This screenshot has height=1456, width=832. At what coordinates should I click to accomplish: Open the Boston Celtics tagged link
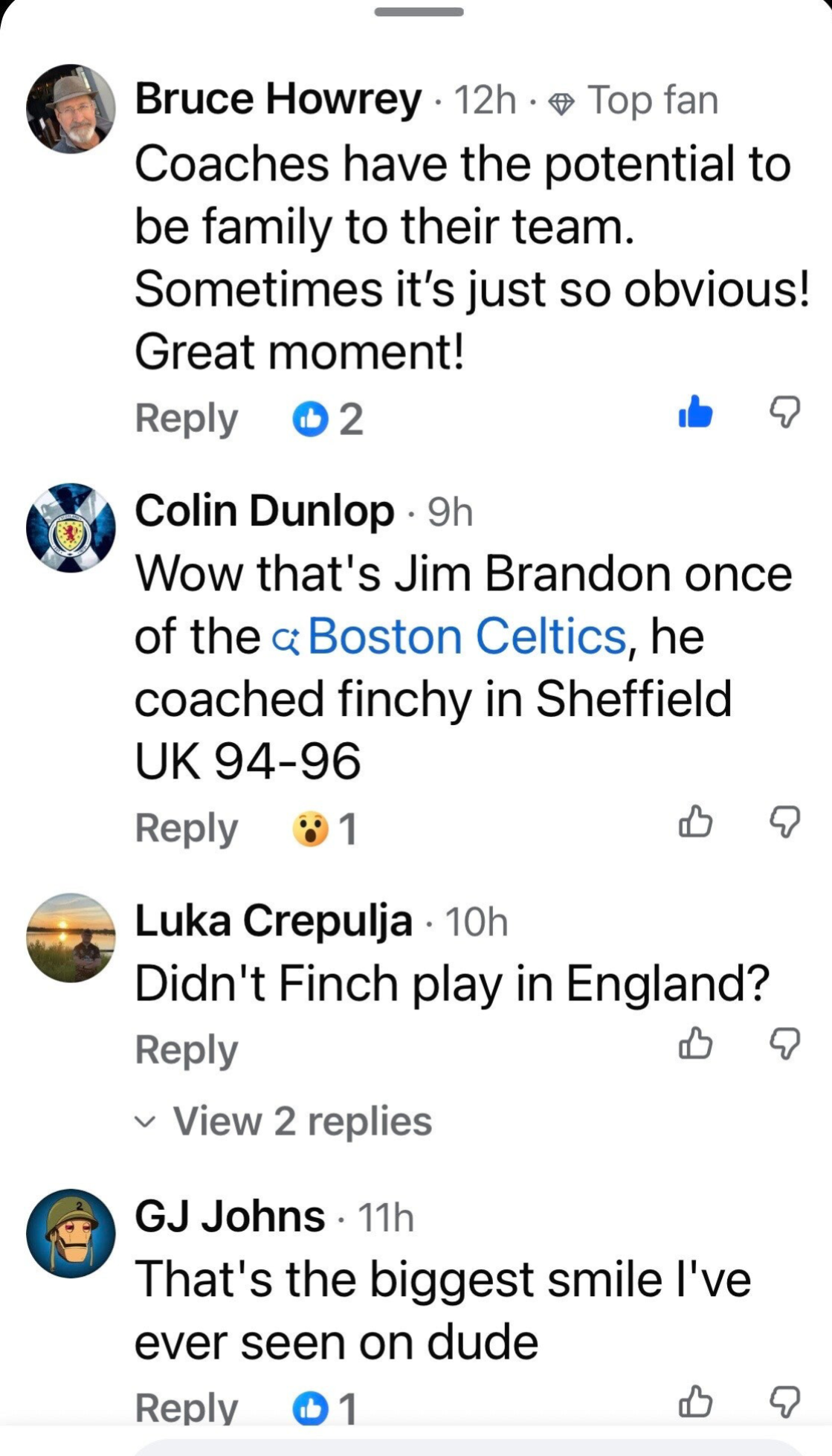(x=467, y=637)
